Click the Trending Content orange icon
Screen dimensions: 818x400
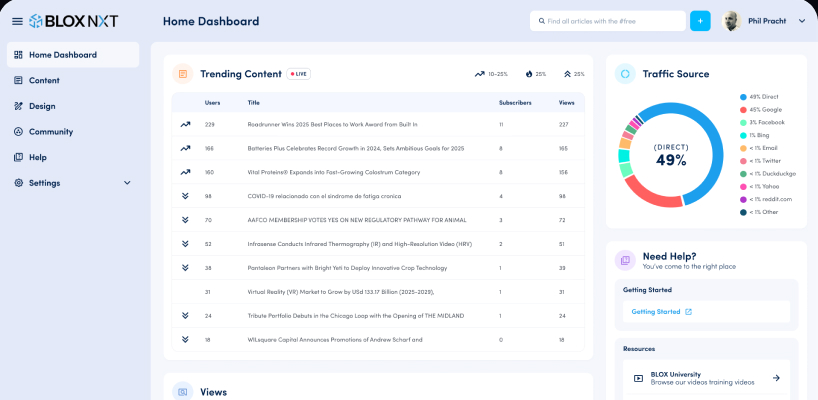point(183,74)
